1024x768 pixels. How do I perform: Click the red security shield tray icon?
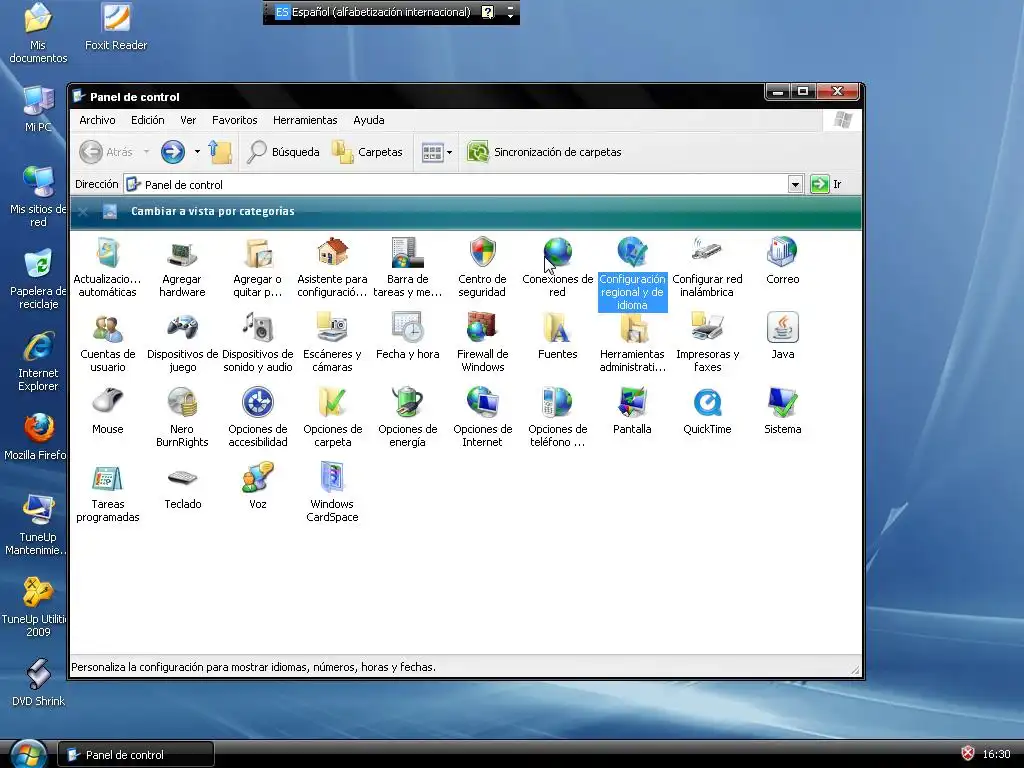tap(968, 754)
